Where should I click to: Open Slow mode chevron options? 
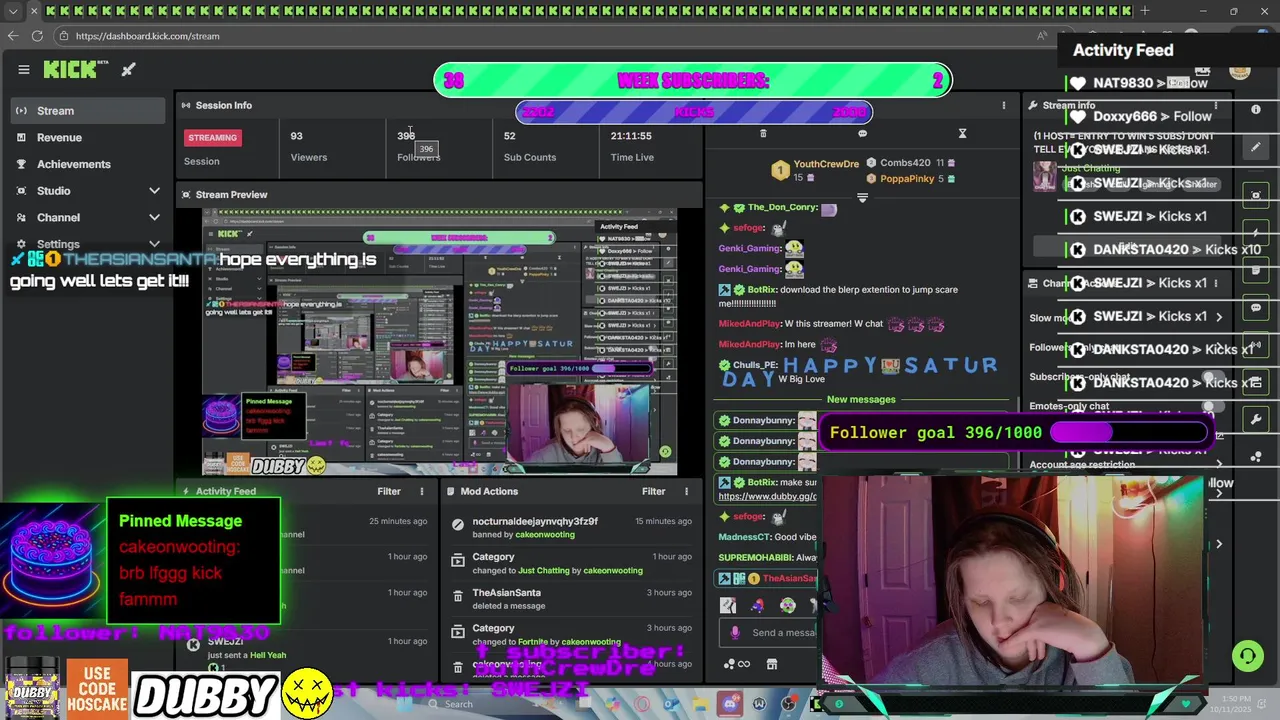(x=1218, y=317)
